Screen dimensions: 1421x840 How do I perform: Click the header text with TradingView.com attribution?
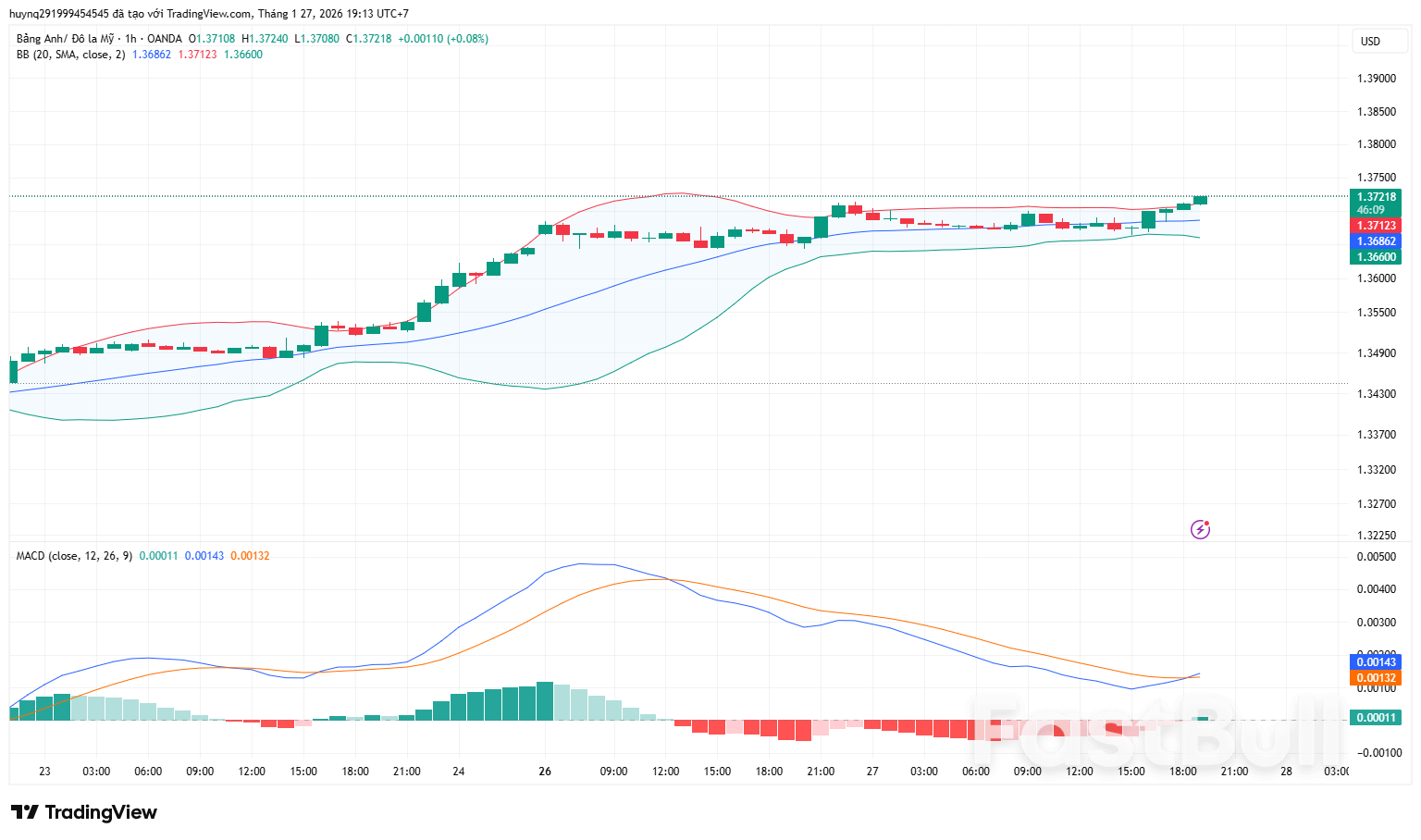208,14
